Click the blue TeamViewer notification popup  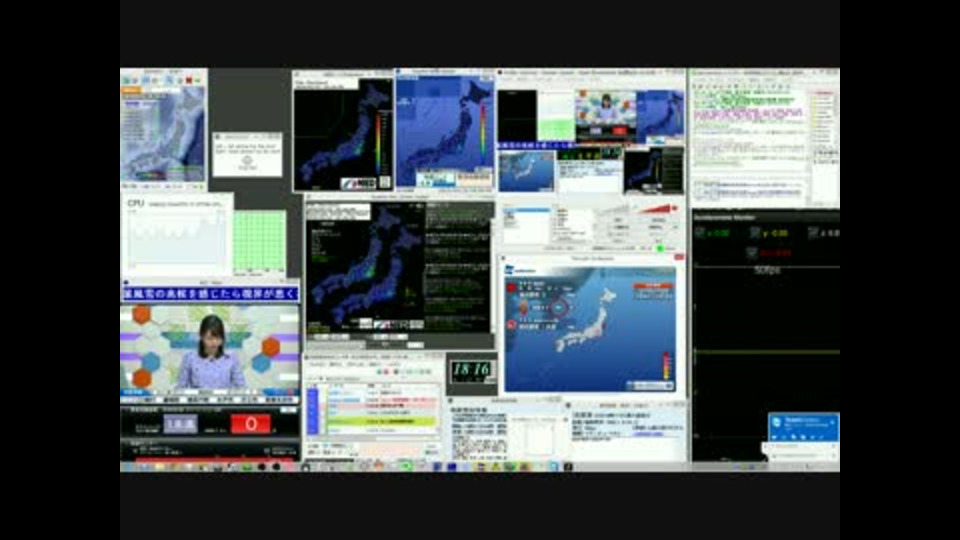coord(803,427)
